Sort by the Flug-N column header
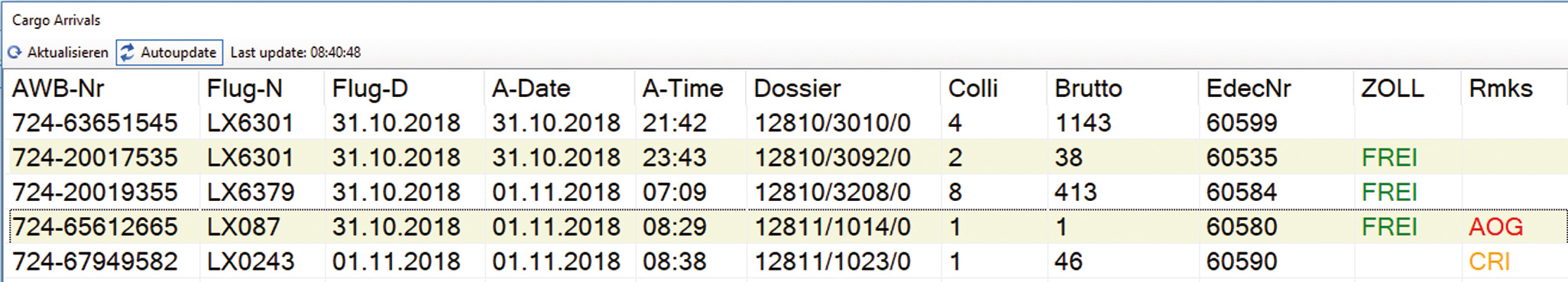 pyautogui.click(x=245, y=89)
